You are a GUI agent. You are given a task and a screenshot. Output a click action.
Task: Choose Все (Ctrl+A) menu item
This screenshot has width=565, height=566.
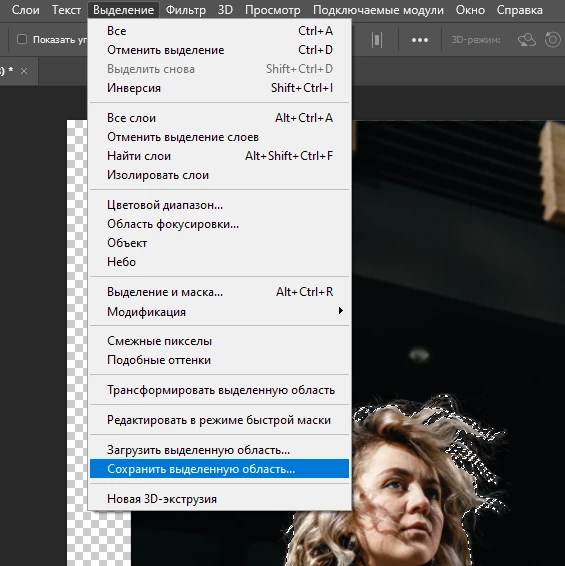click(220, 31)
